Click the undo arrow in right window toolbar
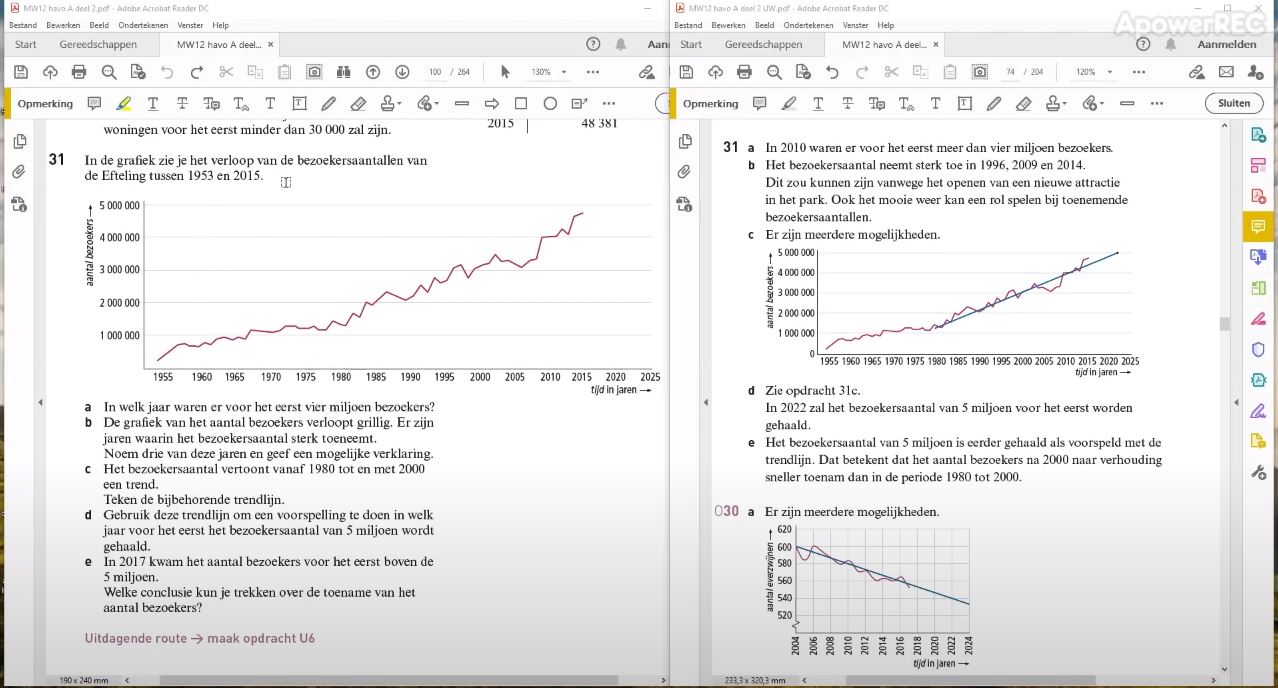 [832, 72]
